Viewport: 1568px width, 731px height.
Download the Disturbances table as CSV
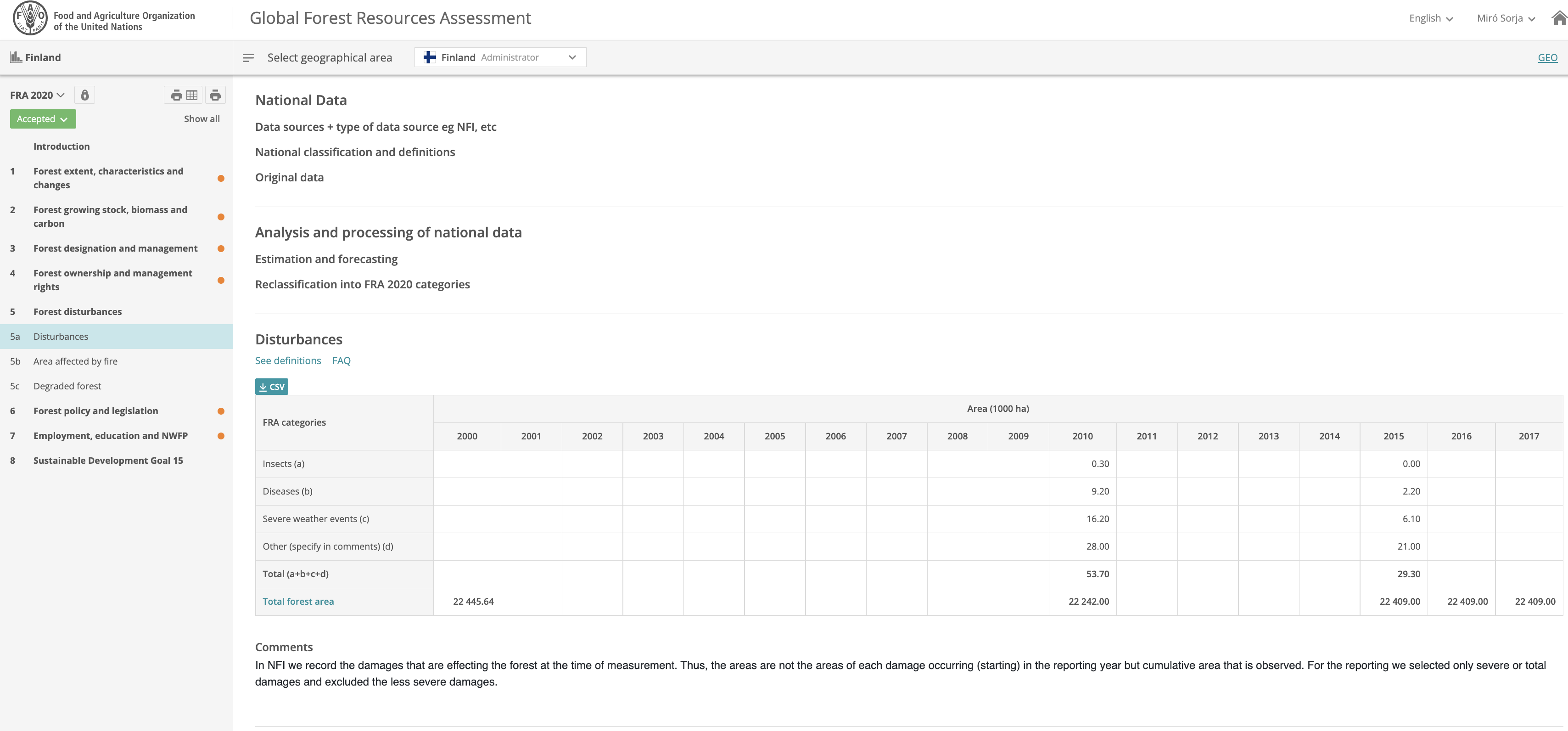pos(271,387)
